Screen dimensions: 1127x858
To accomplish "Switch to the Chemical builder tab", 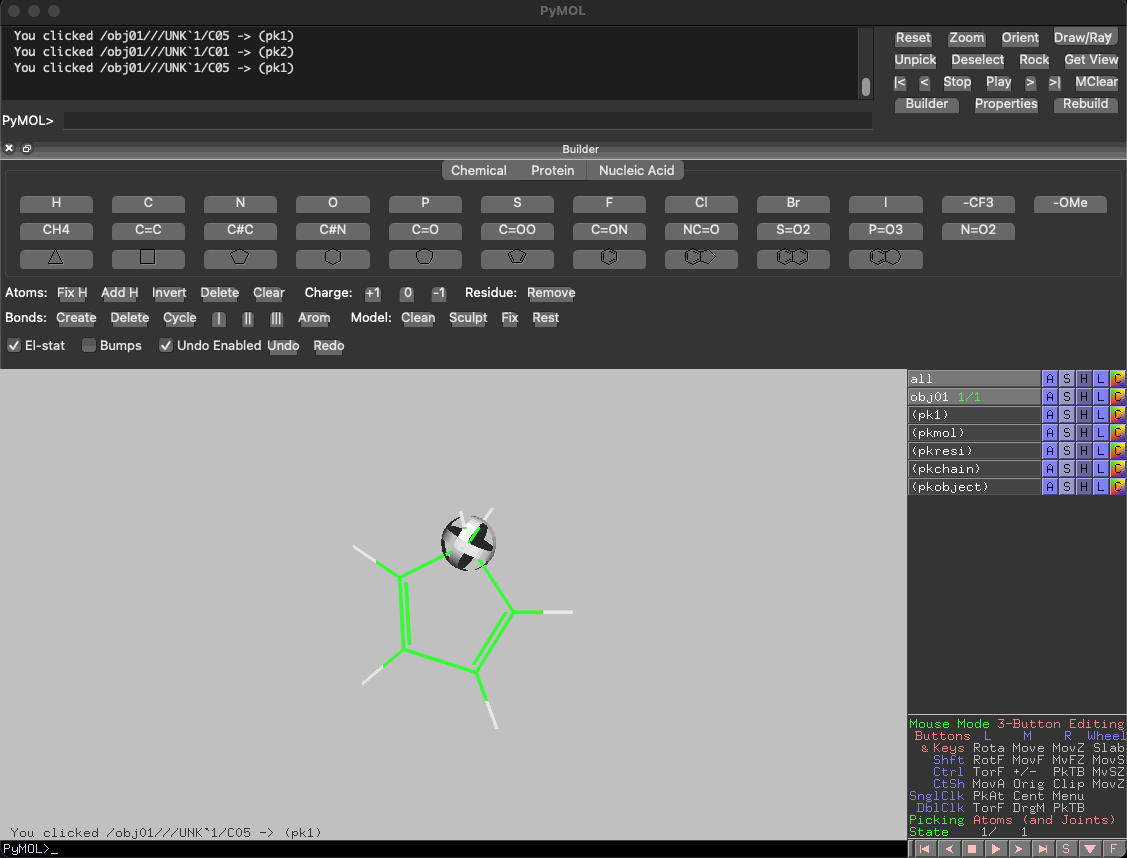I will [479, 170].
